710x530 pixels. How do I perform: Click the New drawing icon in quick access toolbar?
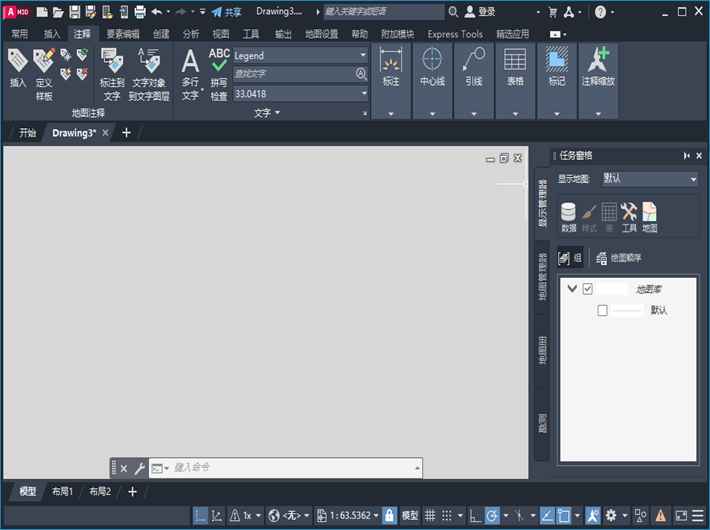42,12
